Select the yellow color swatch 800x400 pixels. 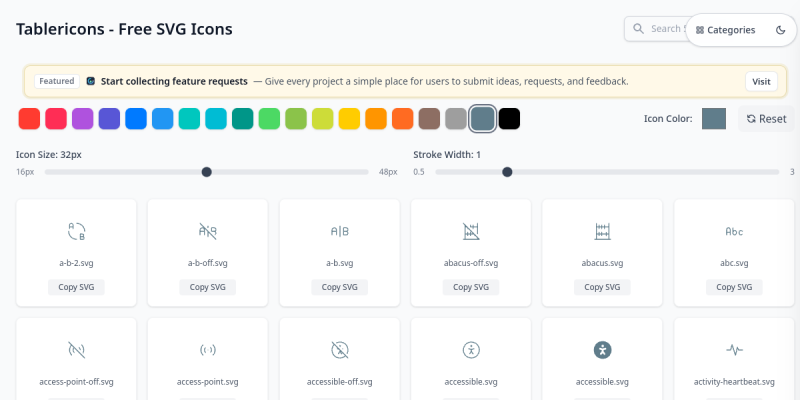[349, 119]
